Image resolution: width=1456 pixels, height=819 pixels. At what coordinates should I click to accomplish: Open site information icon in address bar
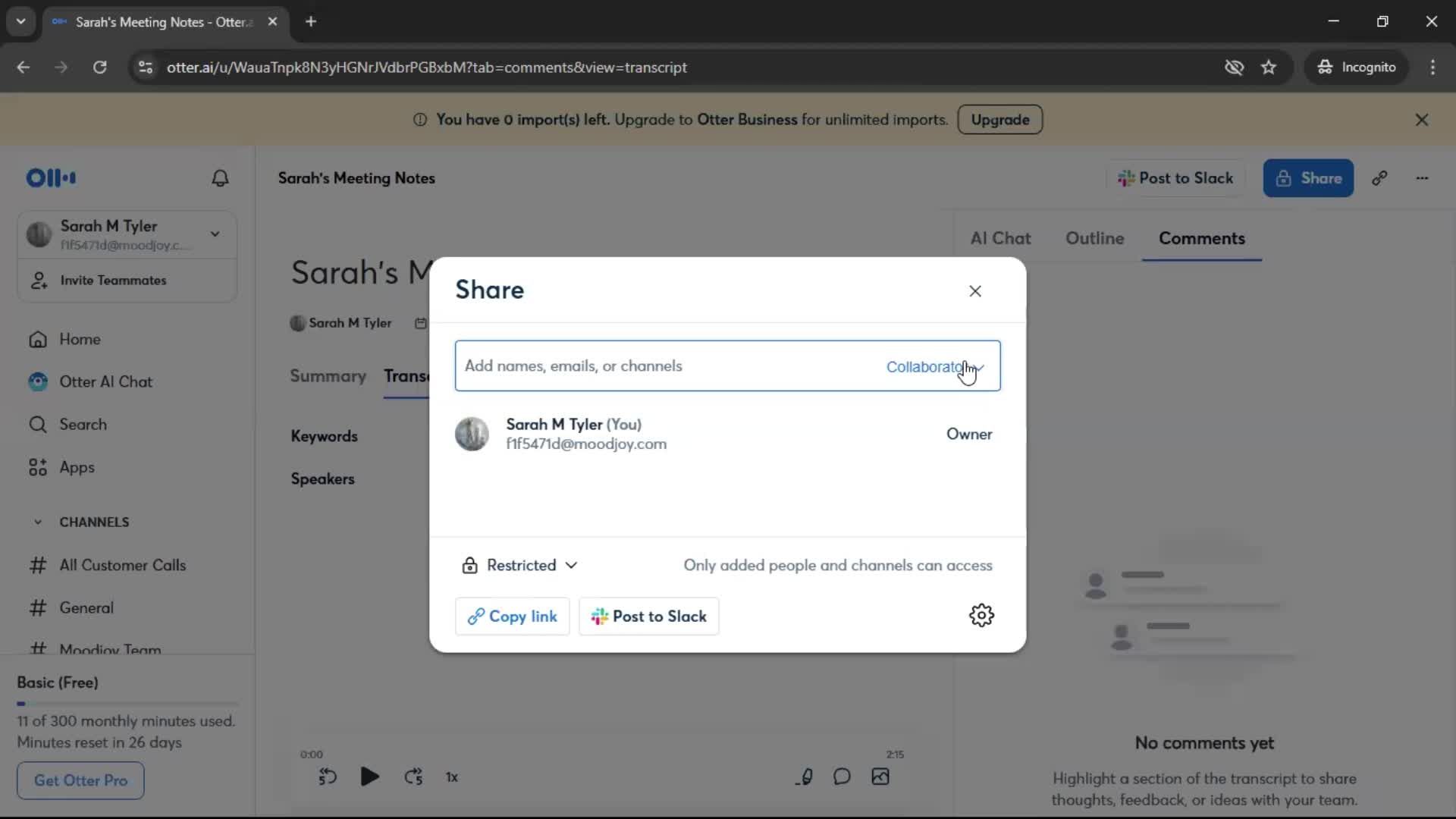pyautogui.click(x=145, y=67)
